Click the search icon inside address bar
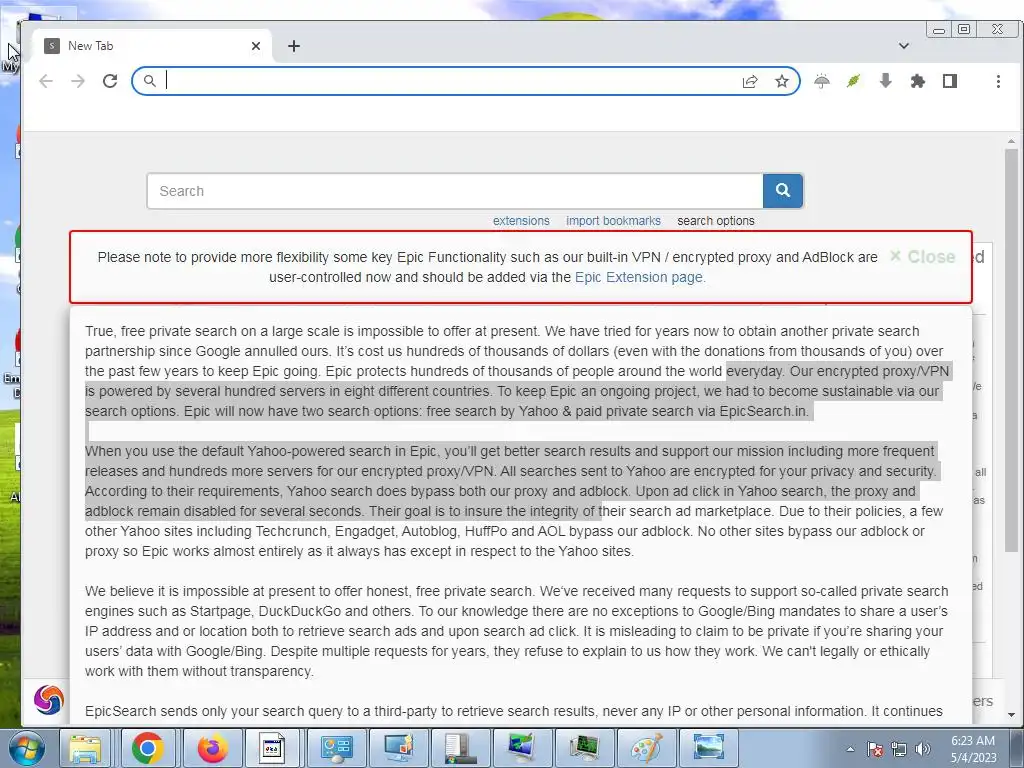 [x=150, y=81]
